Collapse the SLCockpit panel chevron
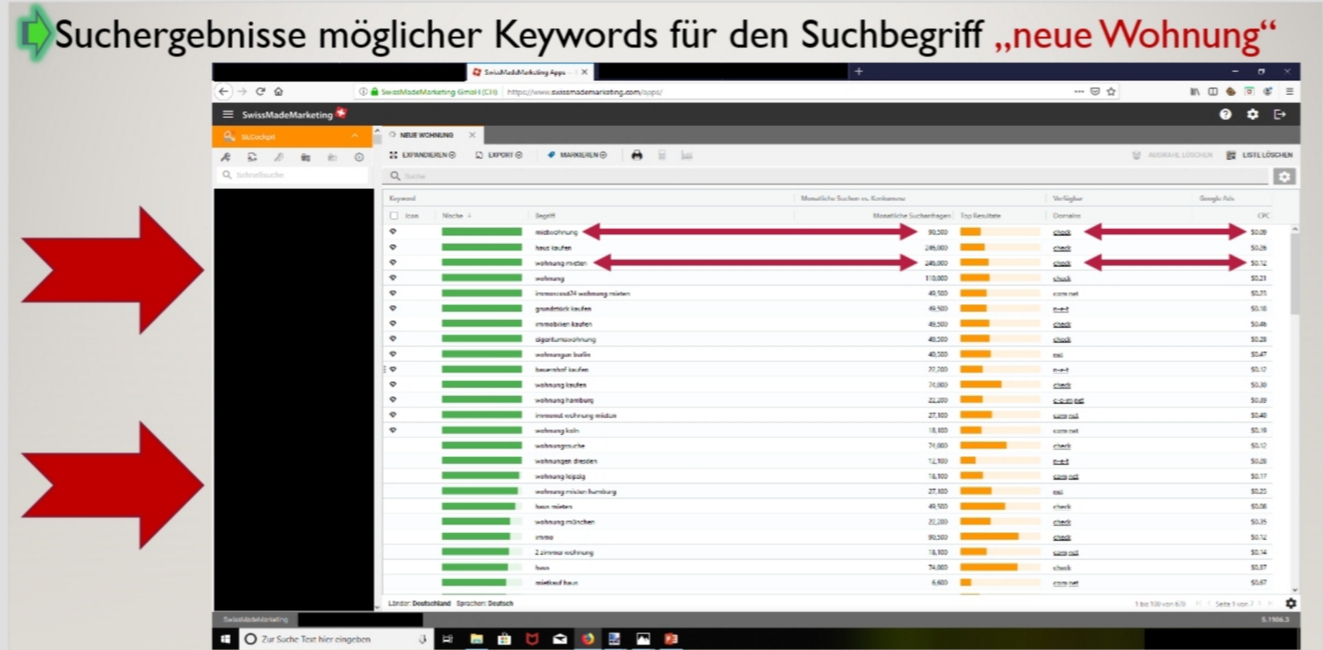1323x650 pixels. click(354, 136)
